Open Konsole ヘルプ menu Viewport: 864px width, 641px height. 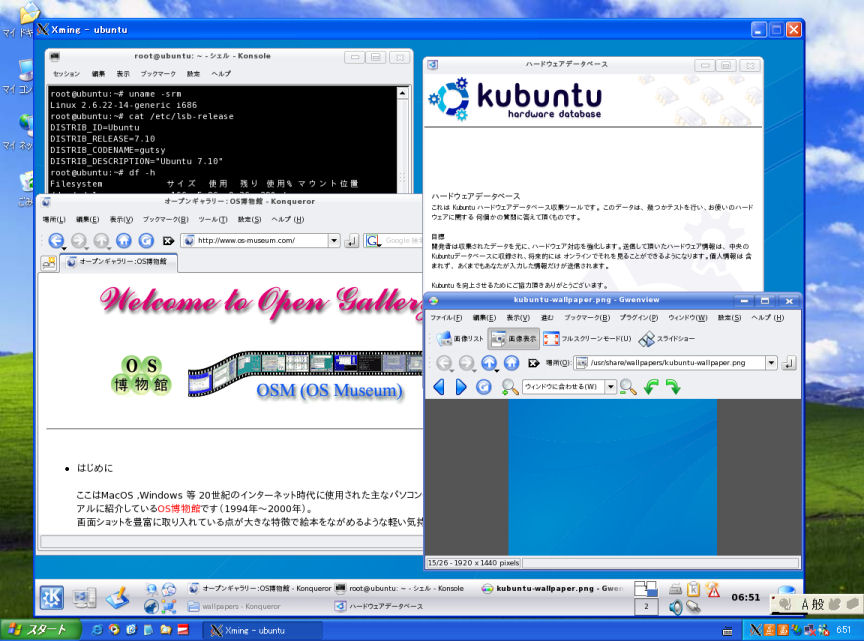(x=221, y=74)
